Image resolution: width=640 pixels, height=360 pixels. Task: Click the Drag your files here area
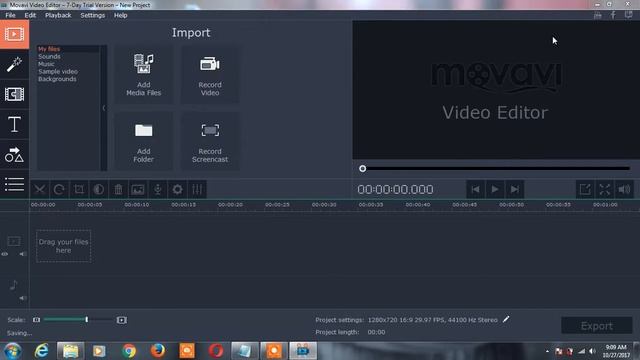tap(63, 246)
